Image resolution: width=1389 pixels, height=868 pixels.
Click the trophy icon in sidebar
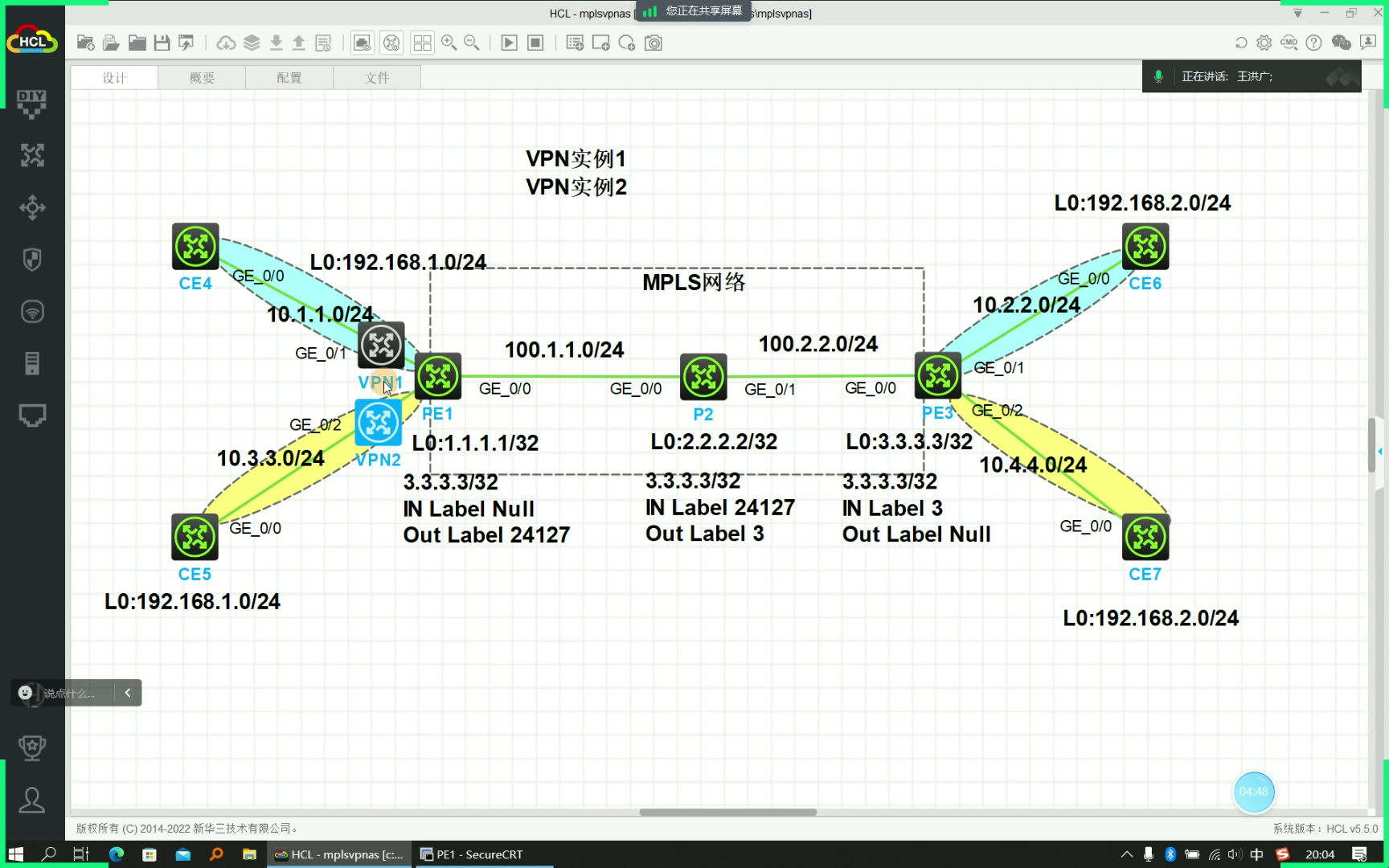point(32,747)
